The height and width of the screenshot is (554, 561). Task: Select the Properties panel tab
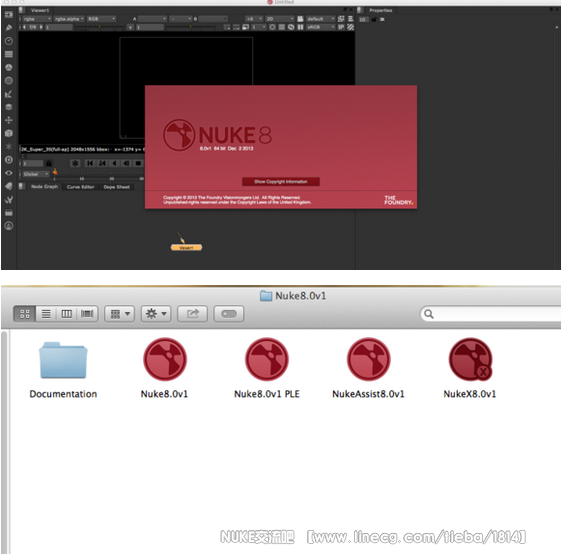(381, 10)
